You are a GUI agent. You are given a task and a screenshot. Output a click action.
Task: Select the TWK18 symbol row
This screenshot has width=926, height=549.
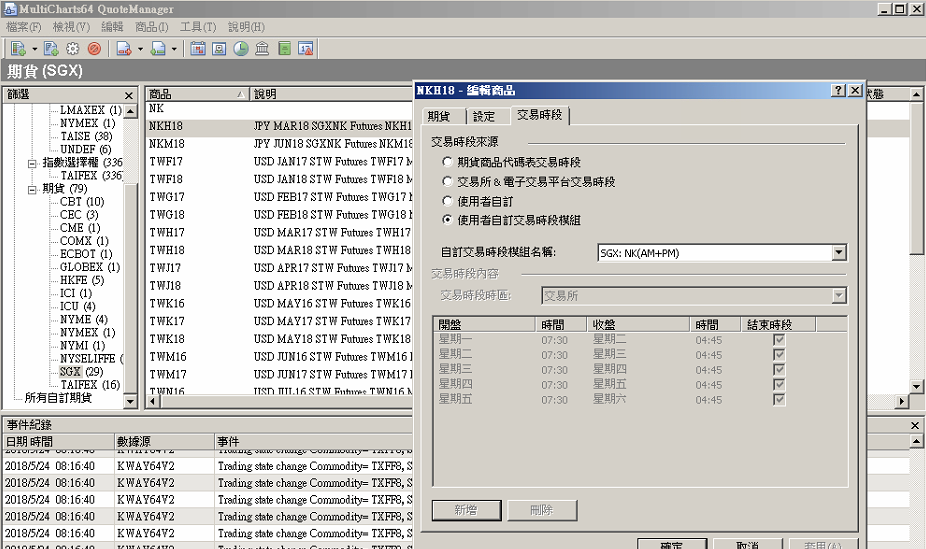(279, 339)
